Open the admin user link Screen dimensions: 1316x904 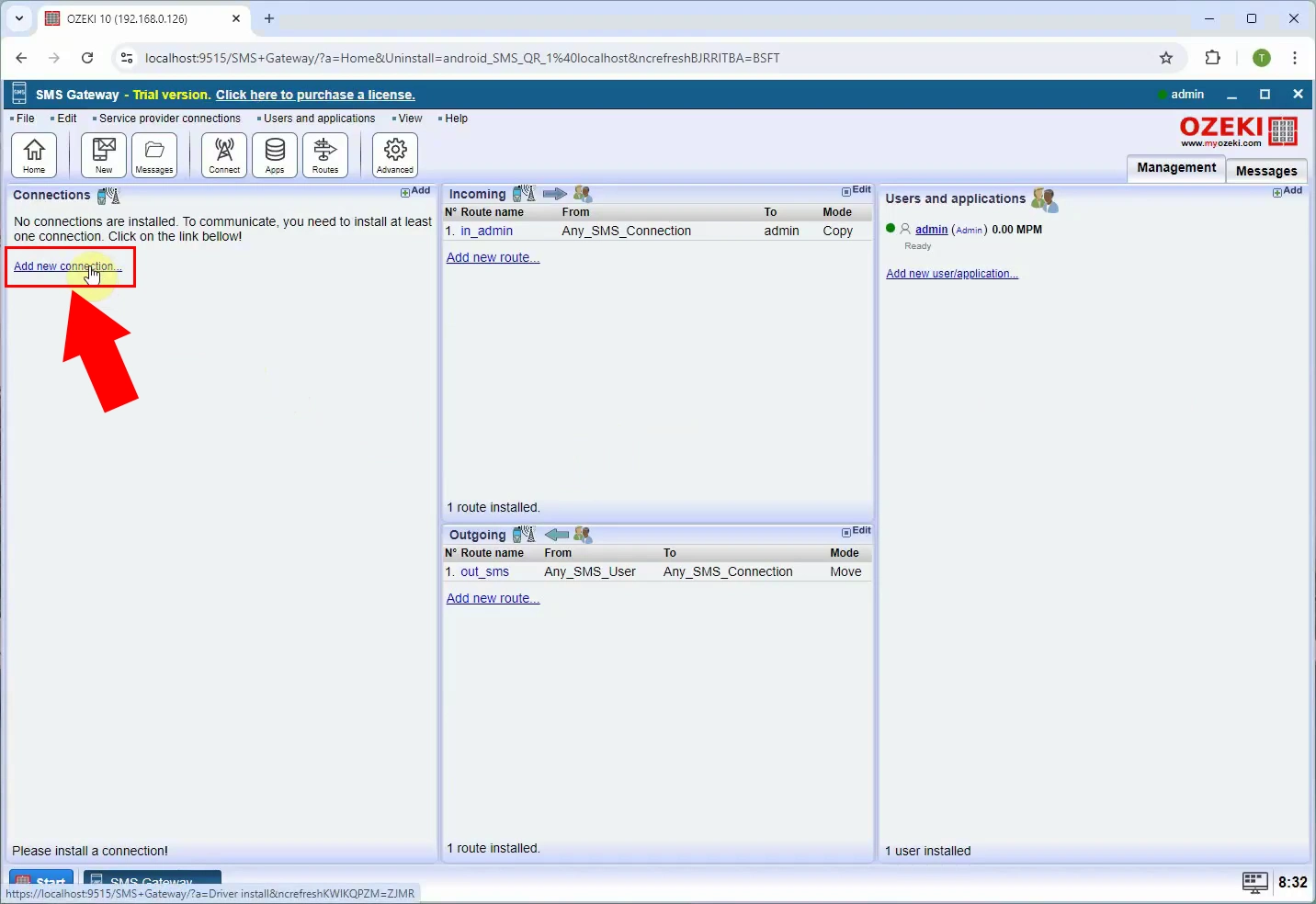point(931,230)
